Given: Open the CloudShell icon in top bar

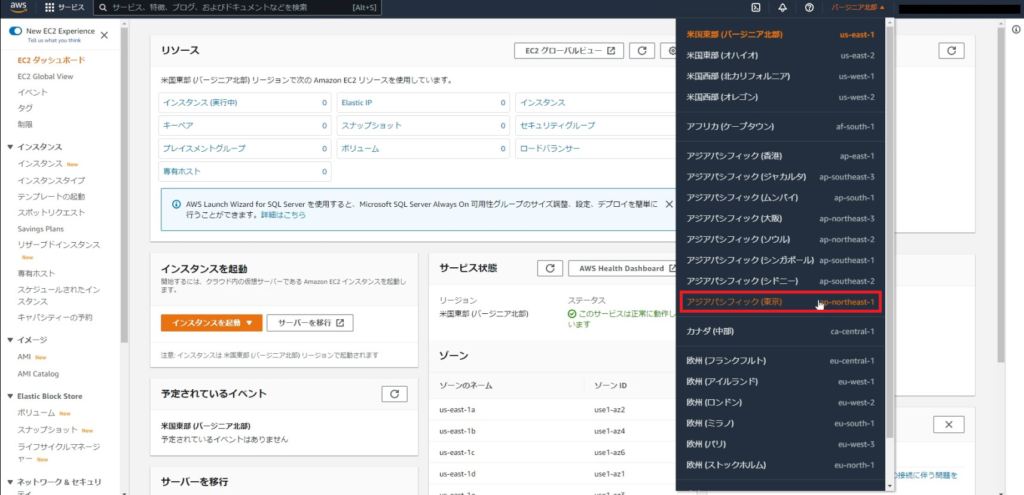Looking at the screenshot, I should click(756, 8).
